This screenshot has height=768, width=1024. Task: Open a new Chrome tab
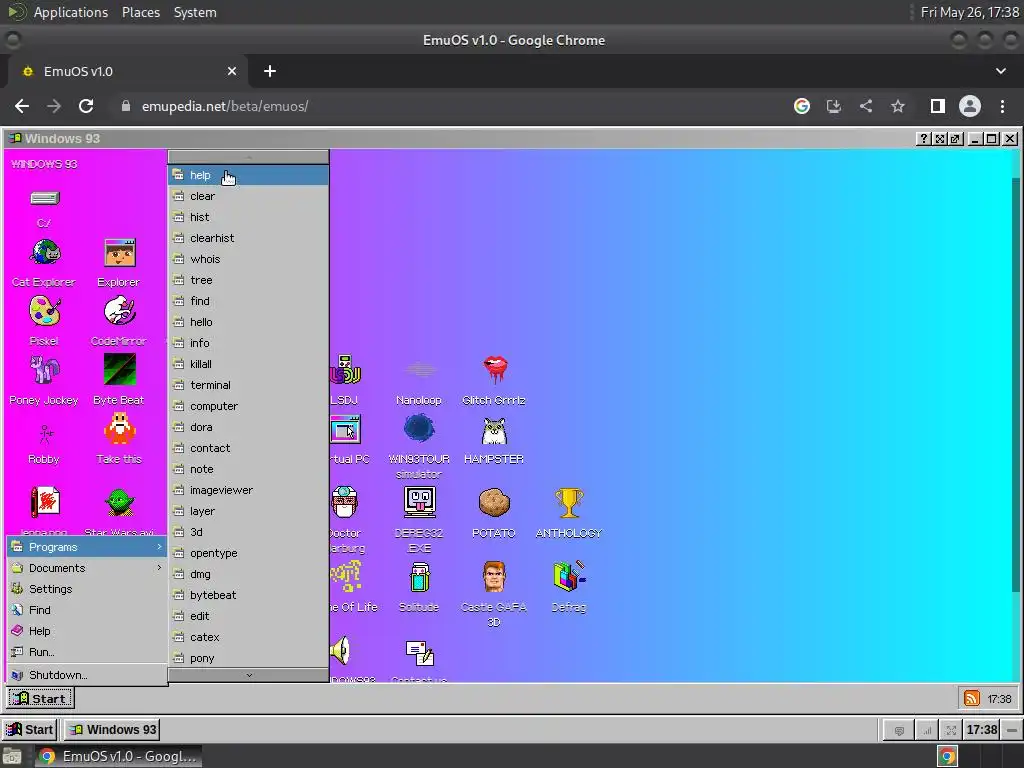270,71
